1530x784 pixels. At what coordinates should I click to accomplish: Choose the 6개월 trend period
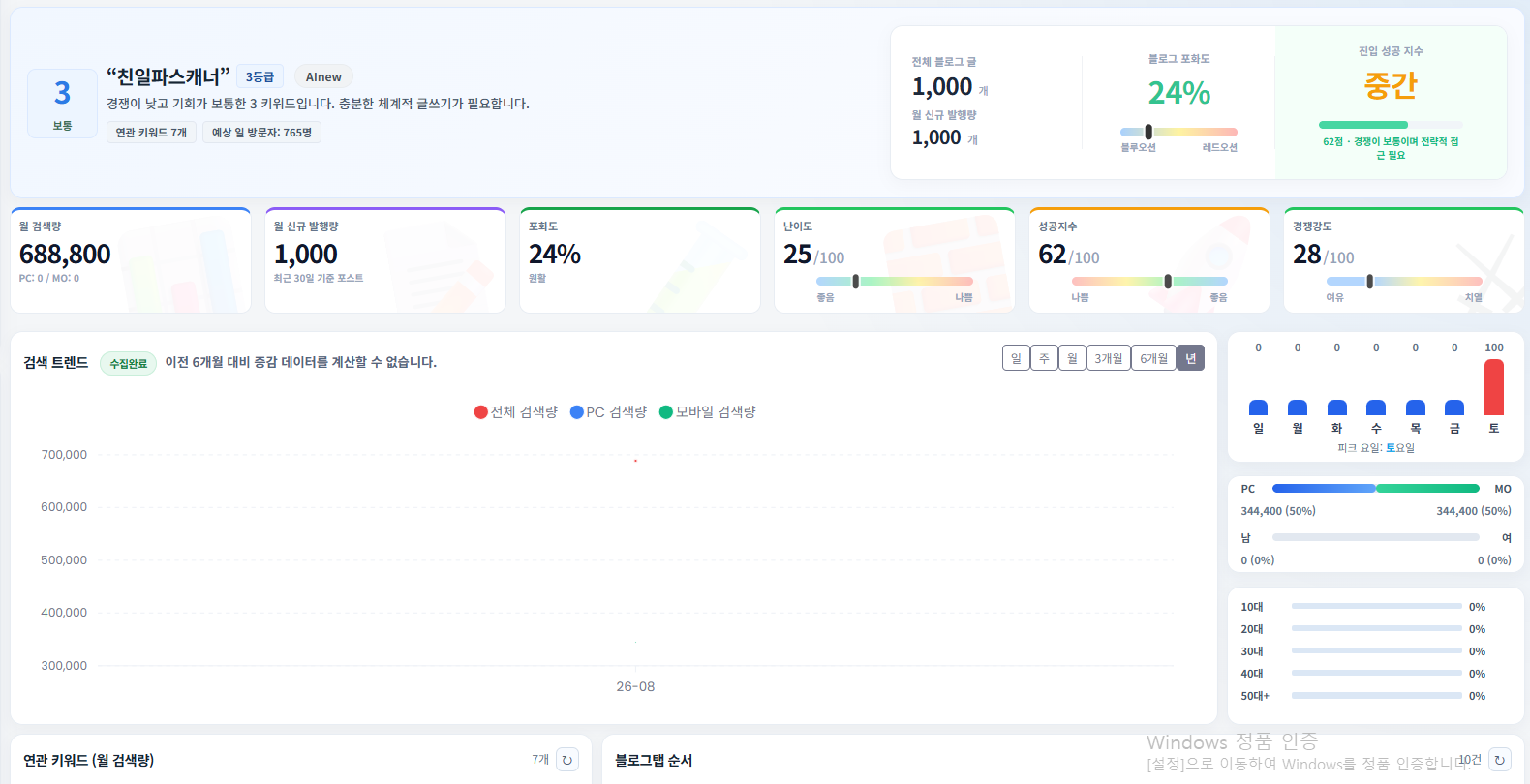tap(1153, 358)
